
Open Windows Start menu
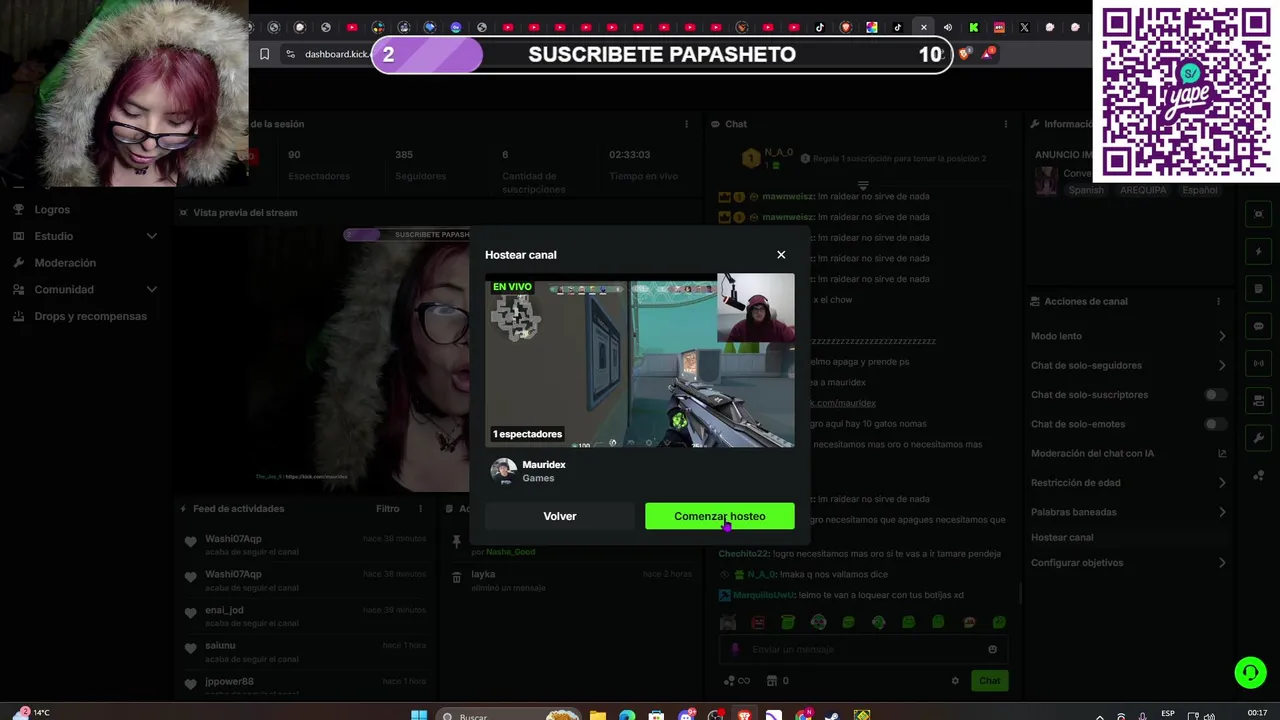(x=419, y=715)
